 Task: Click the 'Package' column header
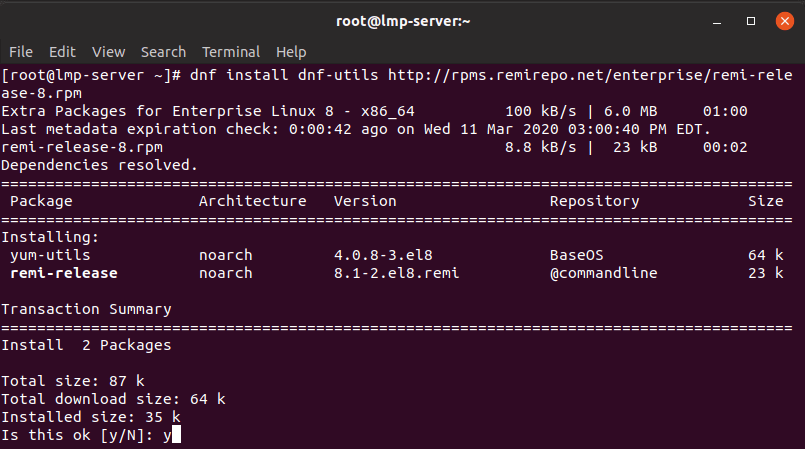pos(41,201)
